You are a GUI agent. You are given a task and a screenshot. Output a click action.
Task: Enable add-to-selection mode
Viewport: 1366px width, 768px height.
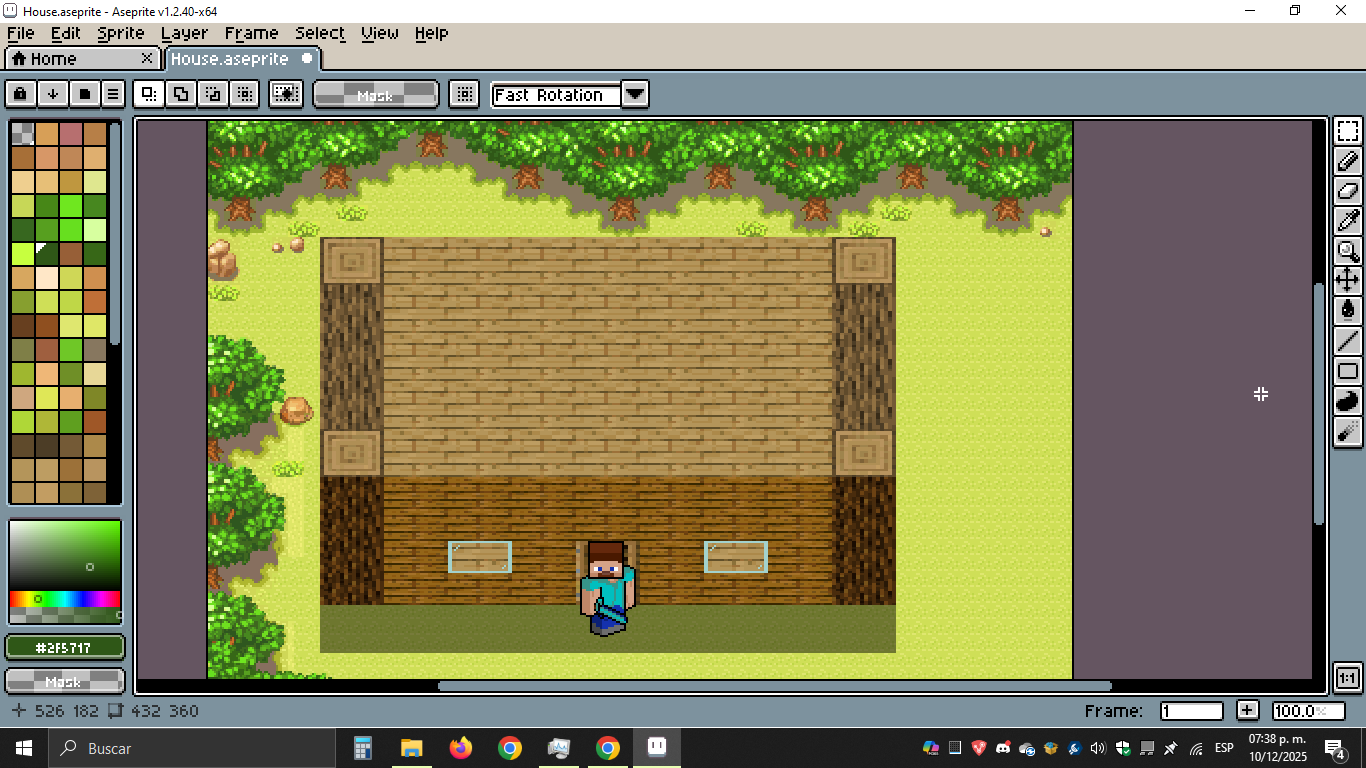coord(181,94)
